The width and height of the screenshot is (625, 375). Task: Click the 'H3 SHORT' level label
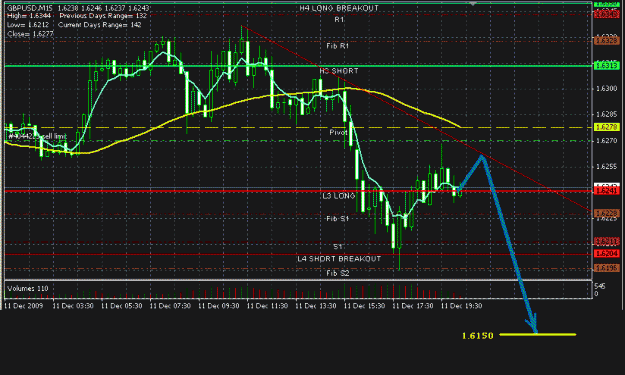(x=339, y=71)
